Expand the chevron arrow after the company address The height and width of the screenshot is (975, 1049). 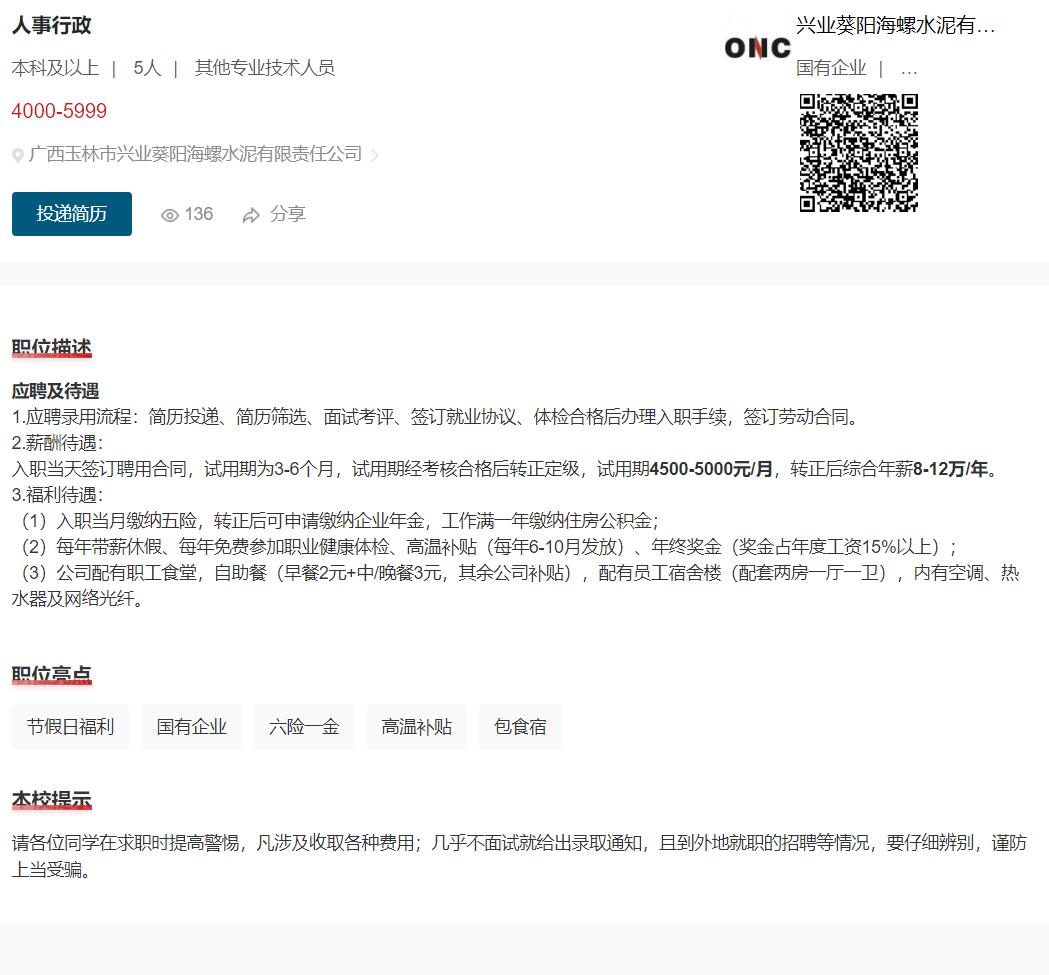(375, 155)
